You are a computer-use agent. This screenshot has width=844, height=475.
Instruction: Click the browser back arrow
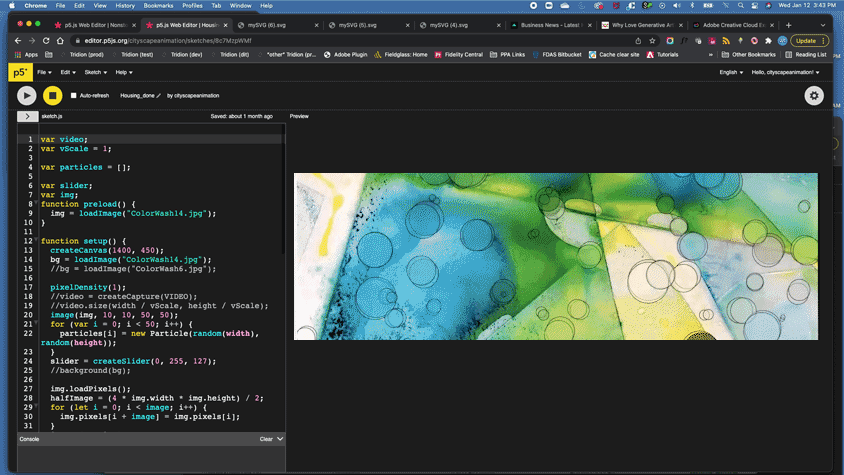coord(17,41)
